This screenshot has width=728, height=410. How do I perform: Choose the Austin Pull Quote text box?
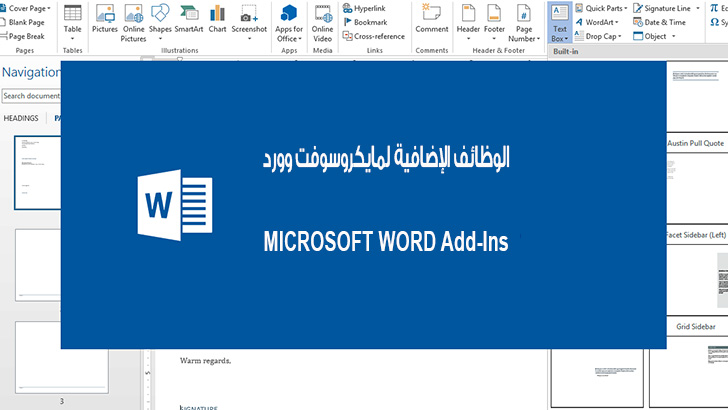tap(696, 143)
